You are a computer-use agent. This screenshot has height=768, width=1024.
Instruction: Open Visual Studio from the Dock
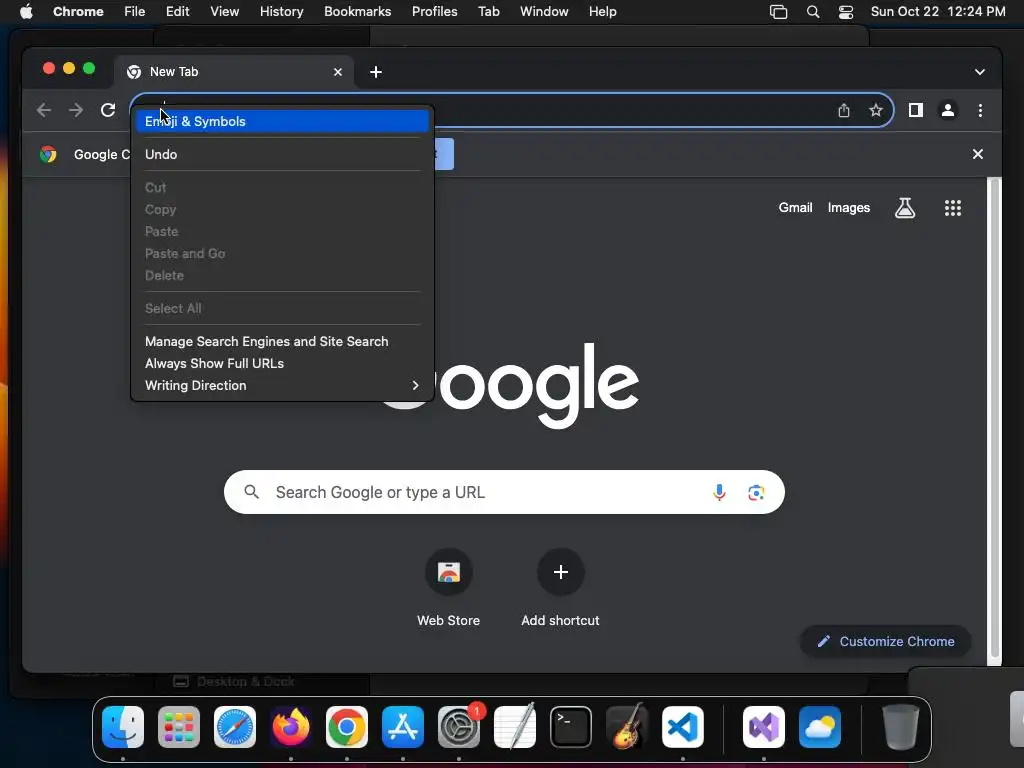[763, 727]
